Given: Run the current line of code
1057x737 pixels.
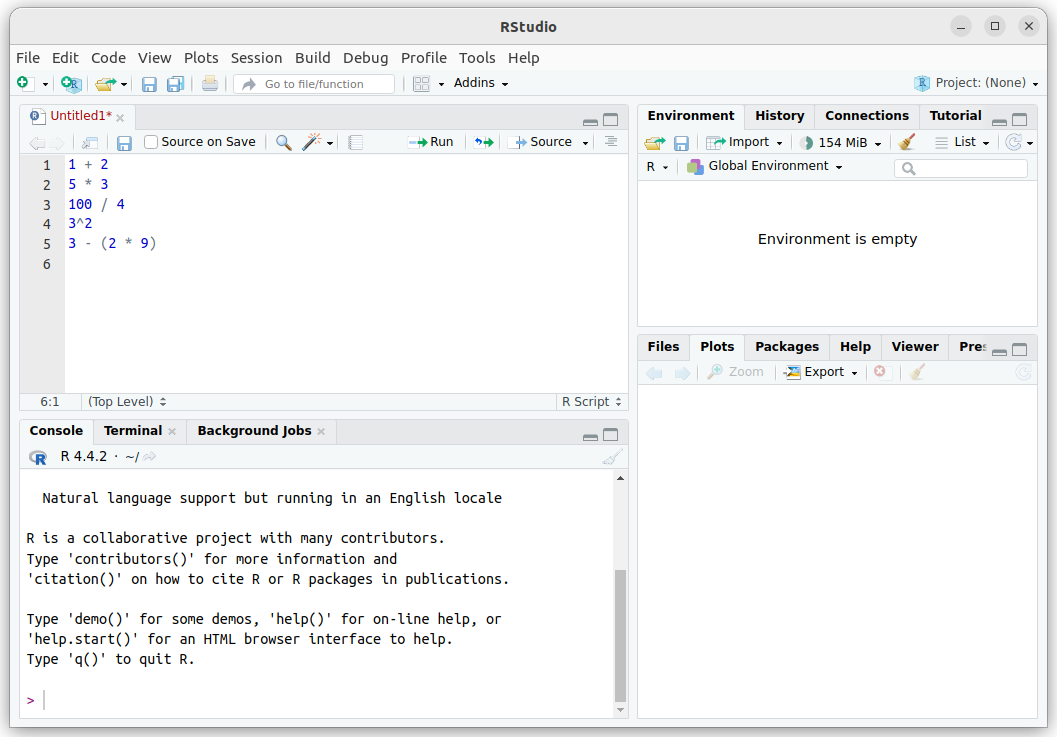Looking at the screenshot, I should coord(431,142).
